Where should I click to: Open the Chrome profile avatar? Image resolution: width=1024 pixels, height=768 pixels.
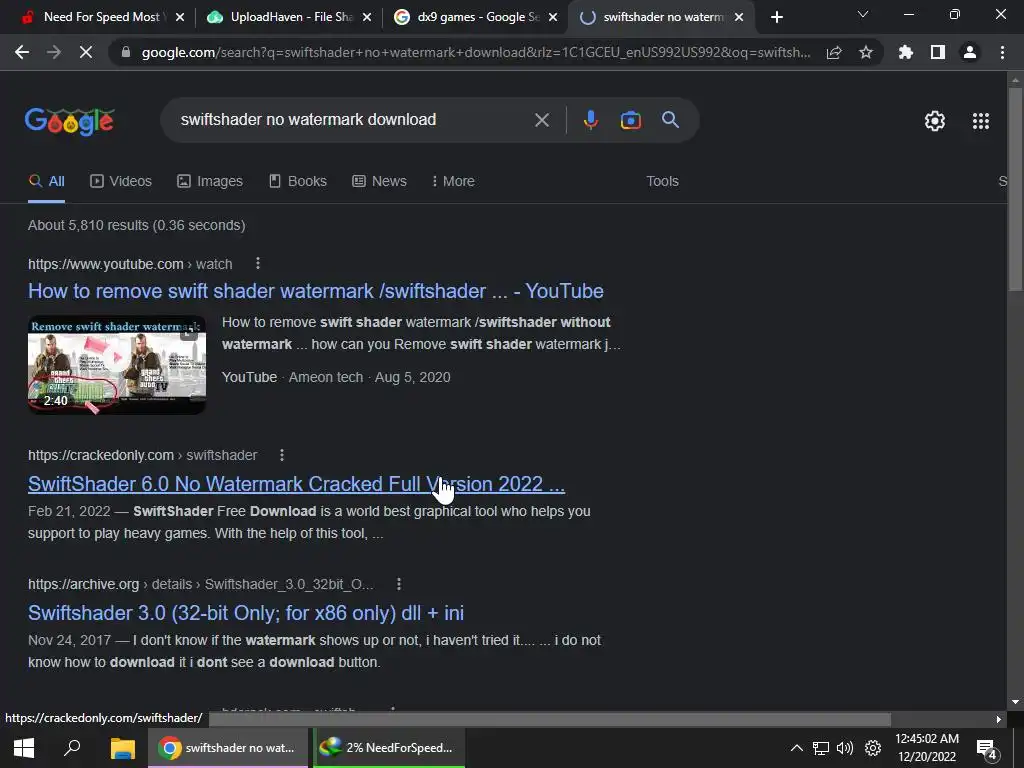click(970, 52)
